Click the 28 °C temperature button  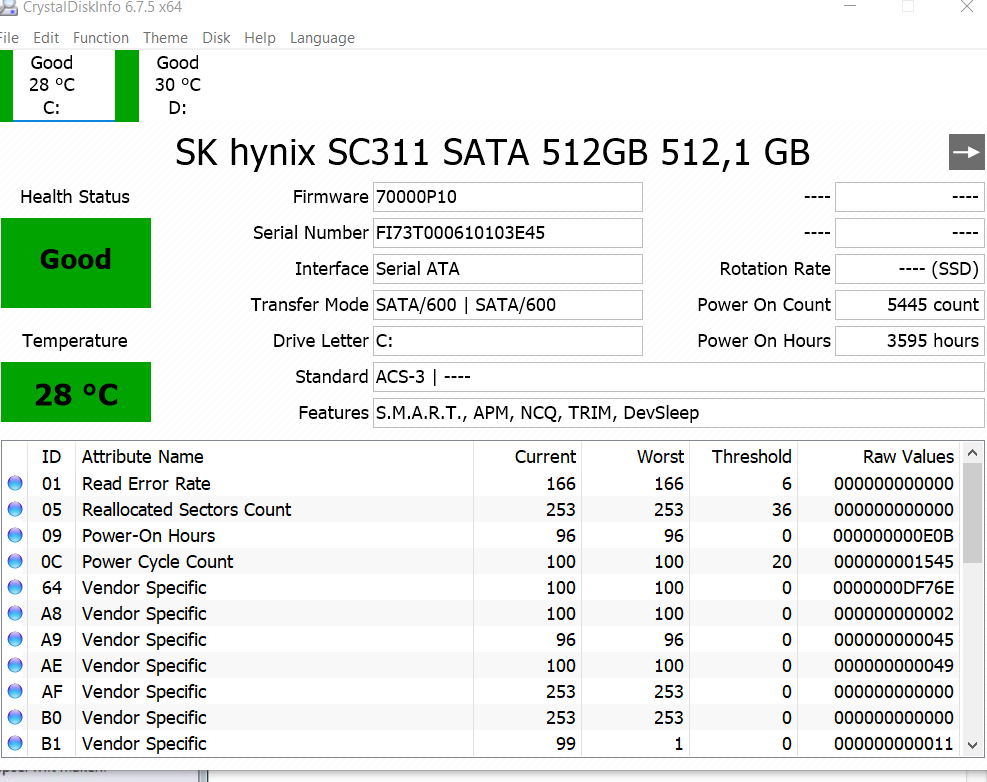(x=76, y=392)
